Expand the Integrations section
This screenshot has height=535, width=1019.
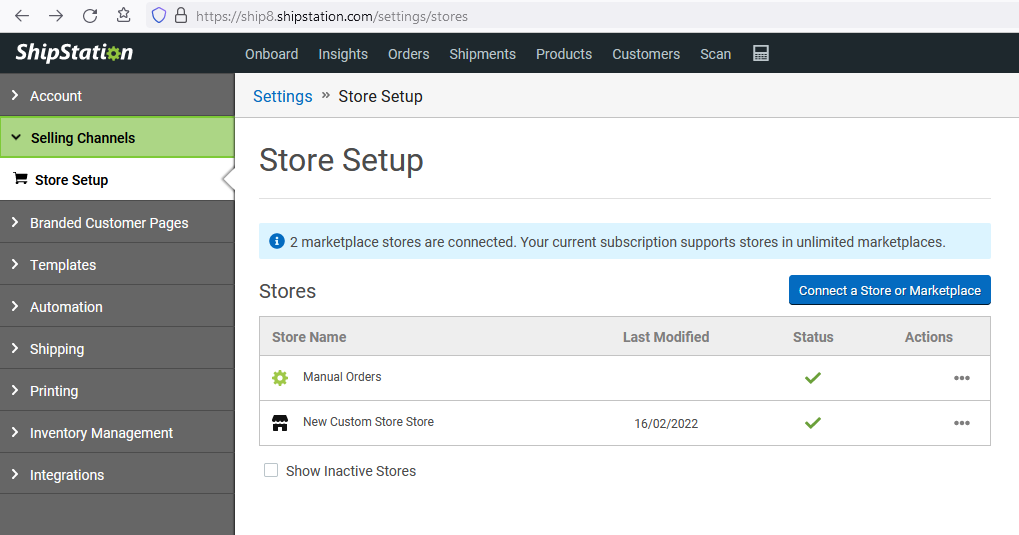pos(67,475)
